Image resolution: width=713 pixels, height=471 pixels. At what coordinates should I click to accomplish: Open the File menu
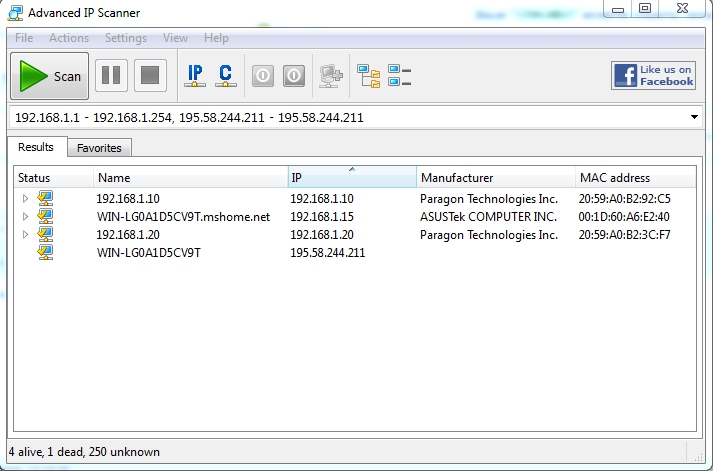pyautogui.click(x=24, y=38)
